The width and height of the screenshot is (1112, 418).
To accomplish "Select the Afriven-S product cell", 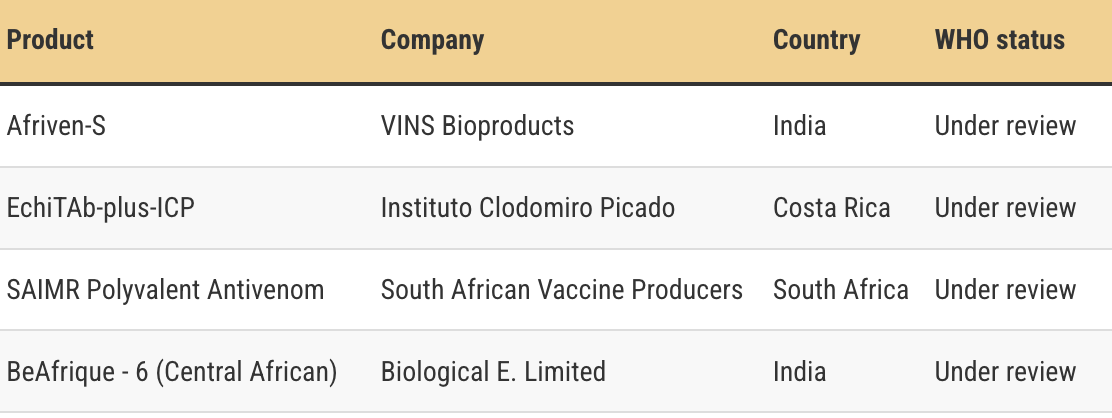I will coord(56,126).
